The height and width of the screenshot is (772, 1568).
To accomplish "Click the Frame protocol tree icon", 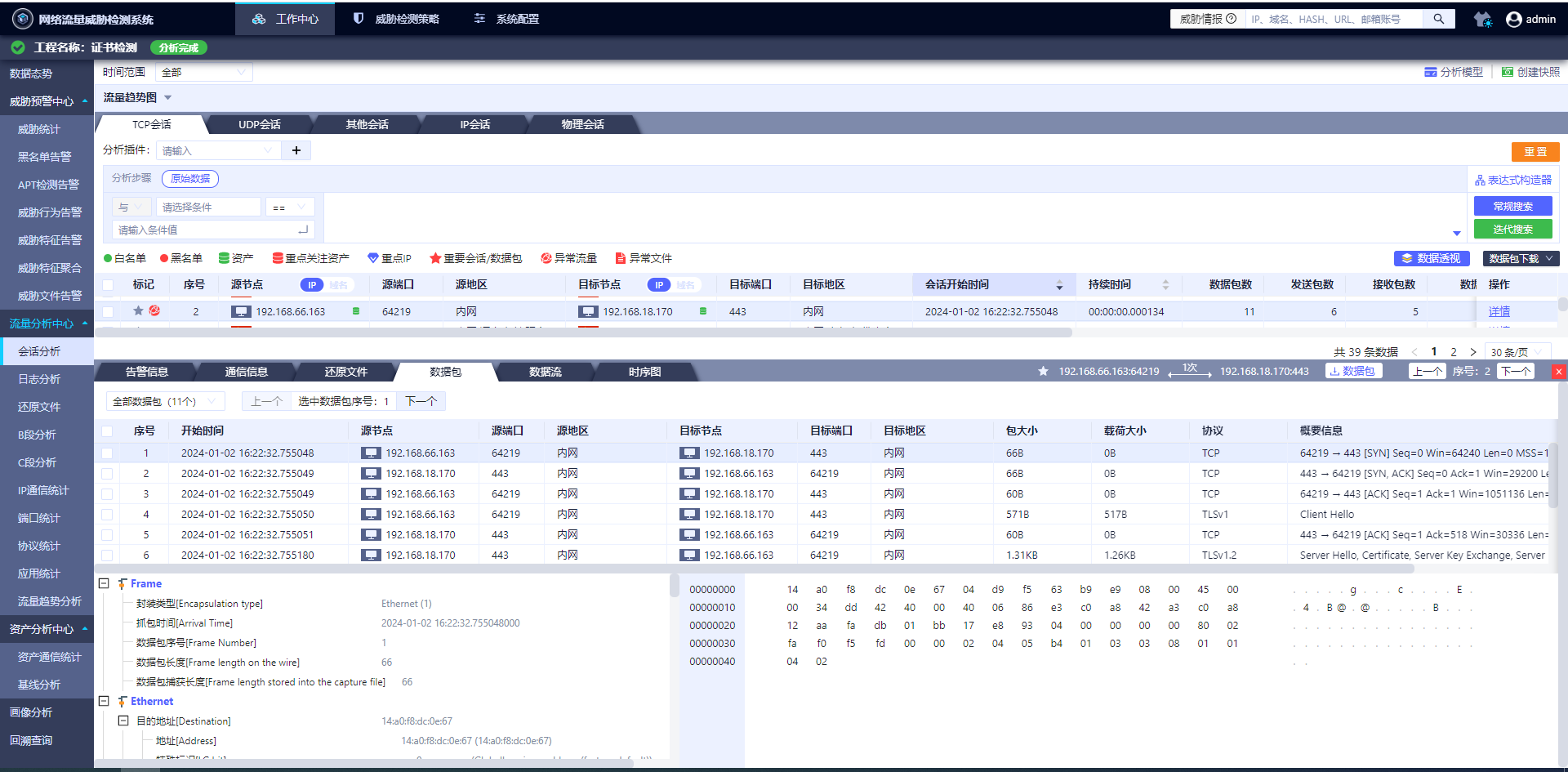I will [x=122, y=583].
